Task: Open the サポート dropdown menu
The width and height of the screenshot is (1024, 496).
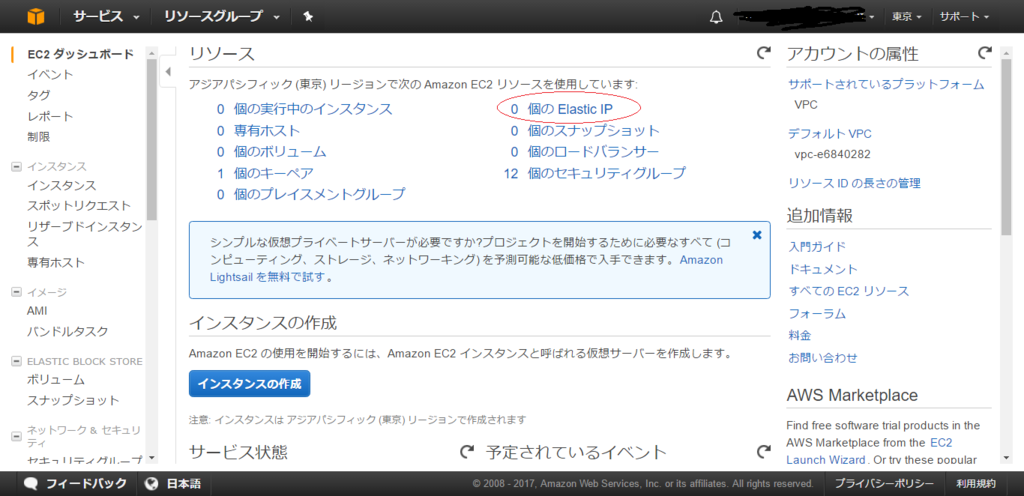Action: click(x=964, y=16)
